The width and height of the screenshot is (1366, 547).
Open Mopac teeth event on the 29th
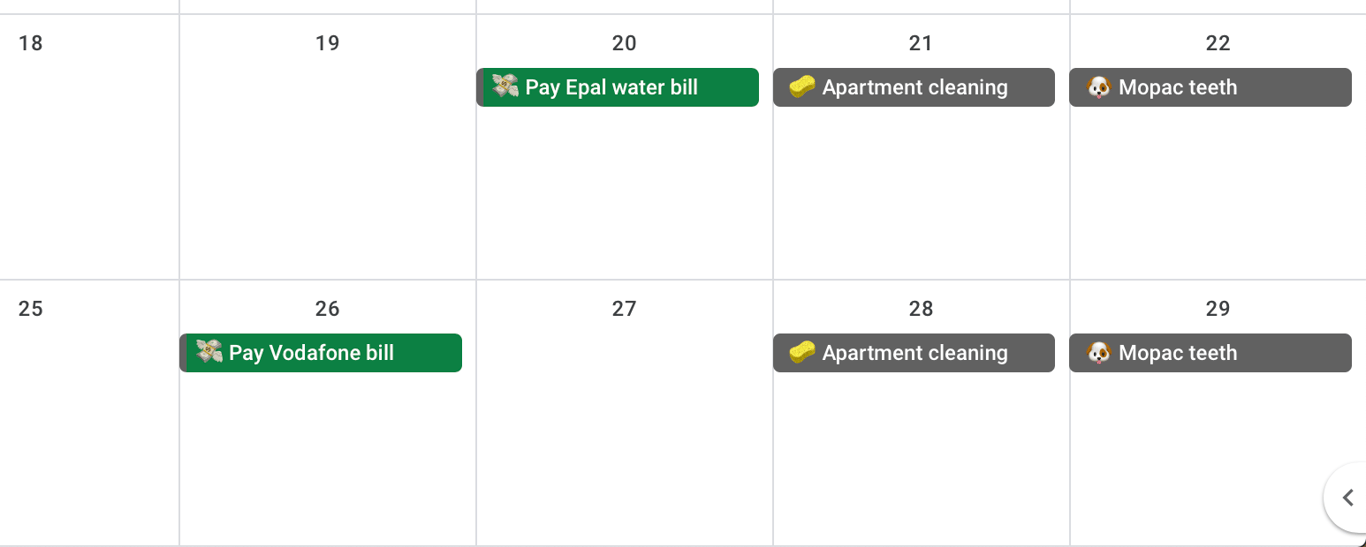click(1210, 353)
